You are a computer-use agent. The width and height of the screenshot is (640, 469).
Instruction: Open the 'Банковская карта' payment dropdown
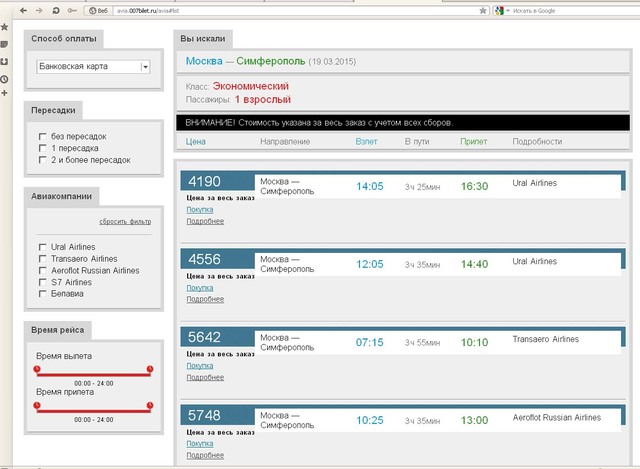coord(93,67)
